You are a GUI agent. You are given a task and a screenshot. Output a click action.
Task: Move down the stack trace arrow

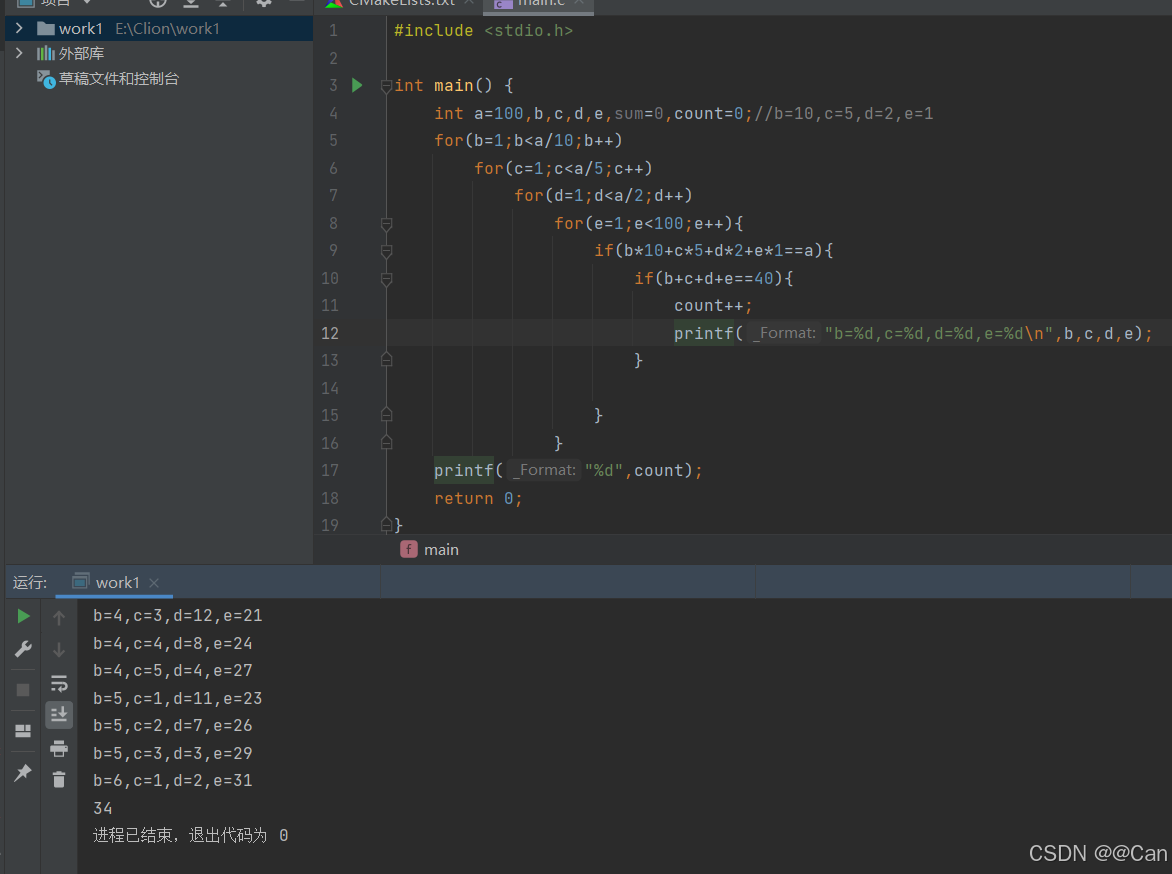point(59,650)
